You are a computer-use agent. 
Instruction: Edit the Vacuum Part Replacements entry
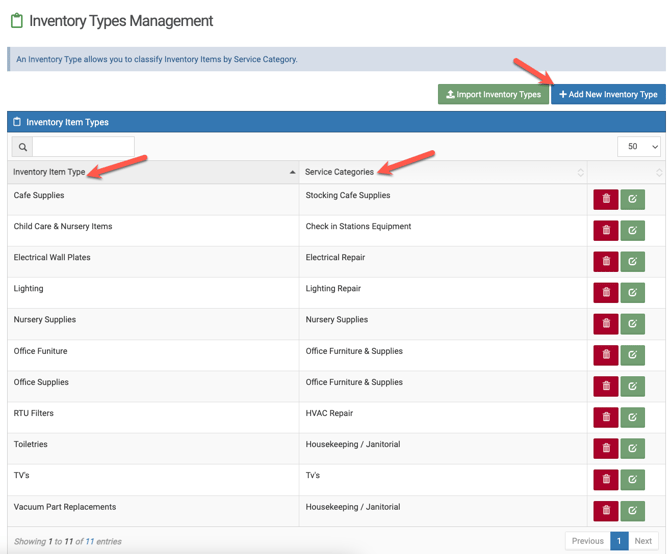[x=632, y=510]
